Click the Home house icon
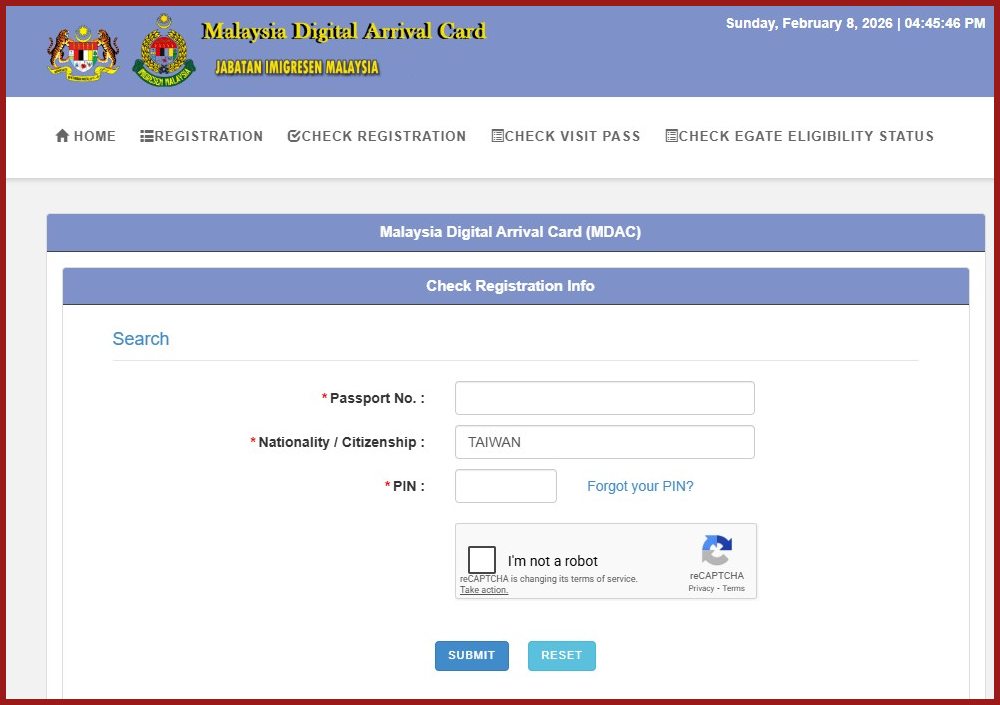 click(62, 136)
